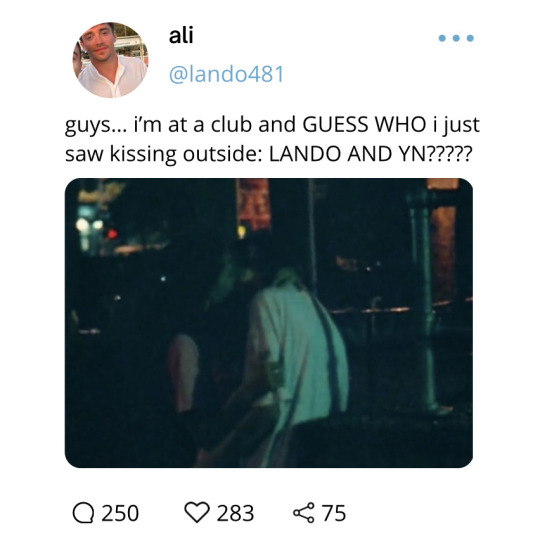Image resolution: width=540 pixels, height=553 pixels.
Task: Click the word 'club' in the tweet
Action: (232, 124)
